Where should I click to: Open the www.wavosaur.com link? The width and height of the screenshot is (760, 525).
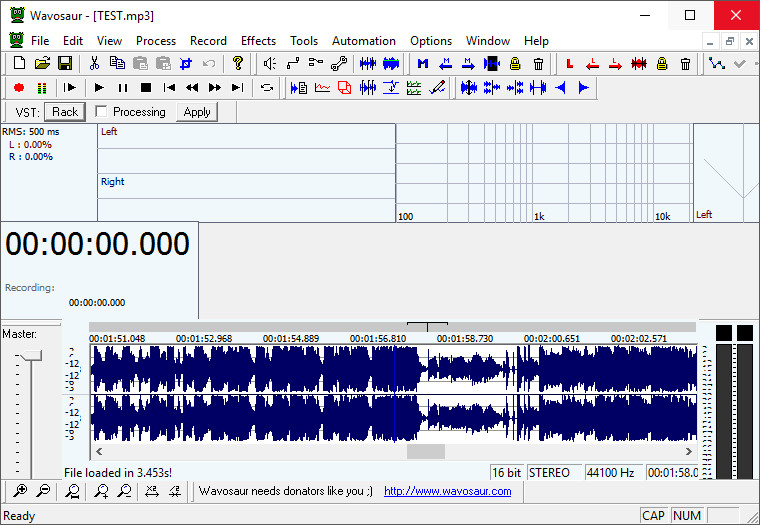(447, 491)
